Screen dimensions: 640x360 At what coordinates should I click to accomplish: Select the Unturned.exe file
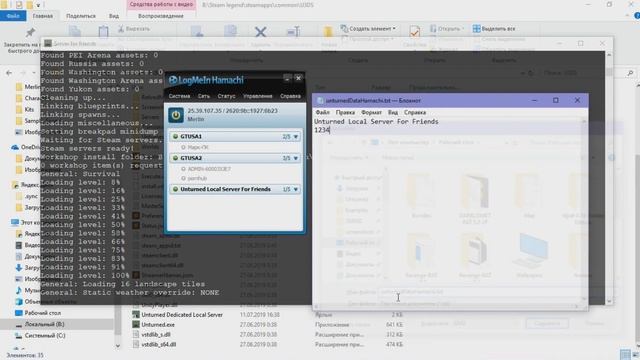(153, 324)
